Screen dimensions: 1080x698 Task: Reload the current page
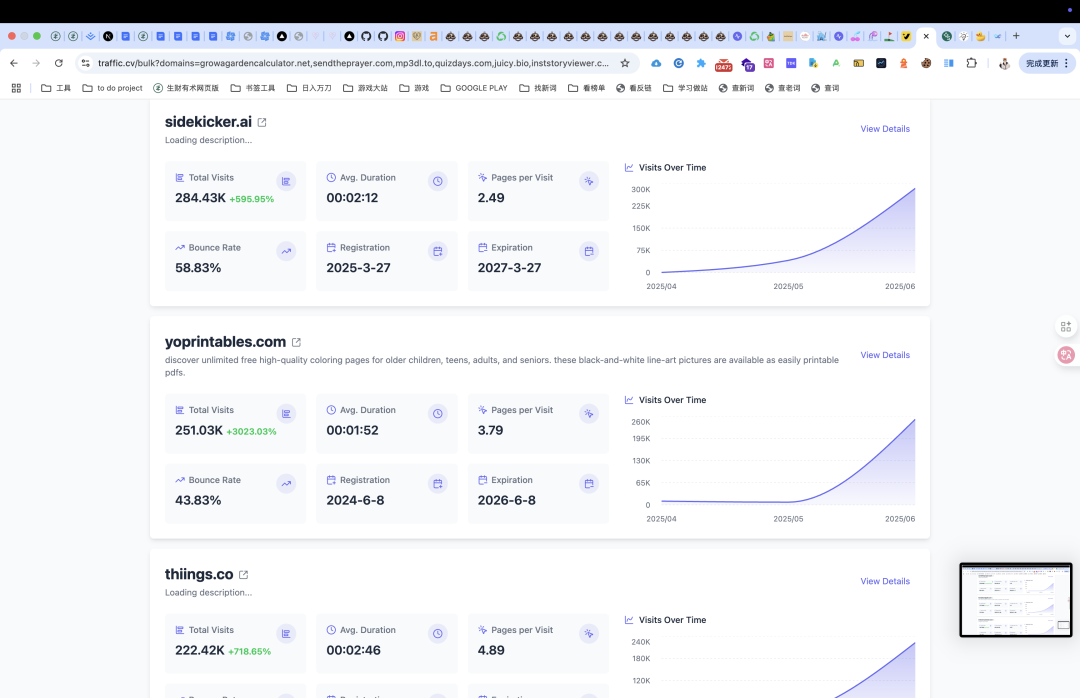tap(59, 63)
